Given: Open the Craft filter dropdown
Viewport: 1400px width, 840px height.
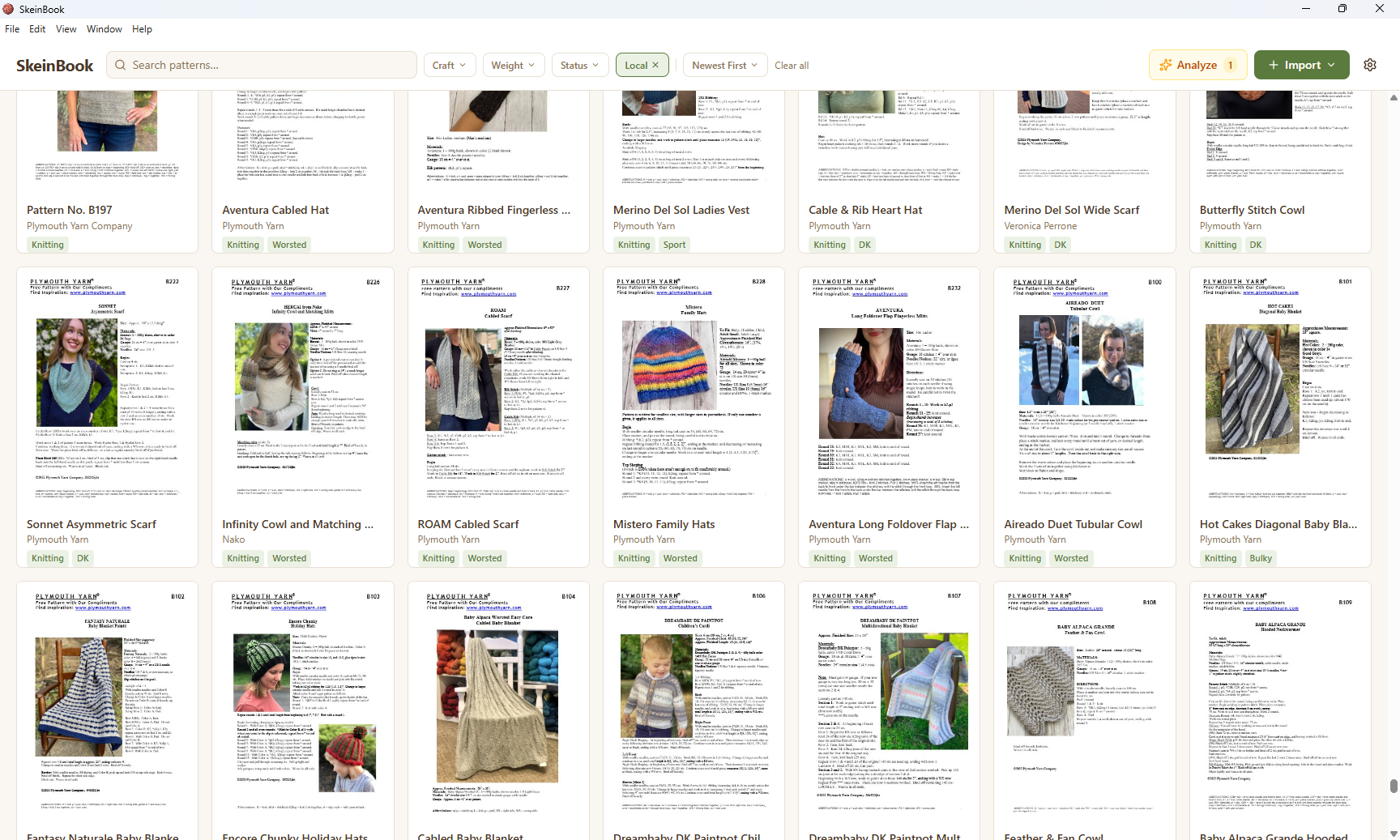Looking at the screenshot, I should (x=450, y=65).
